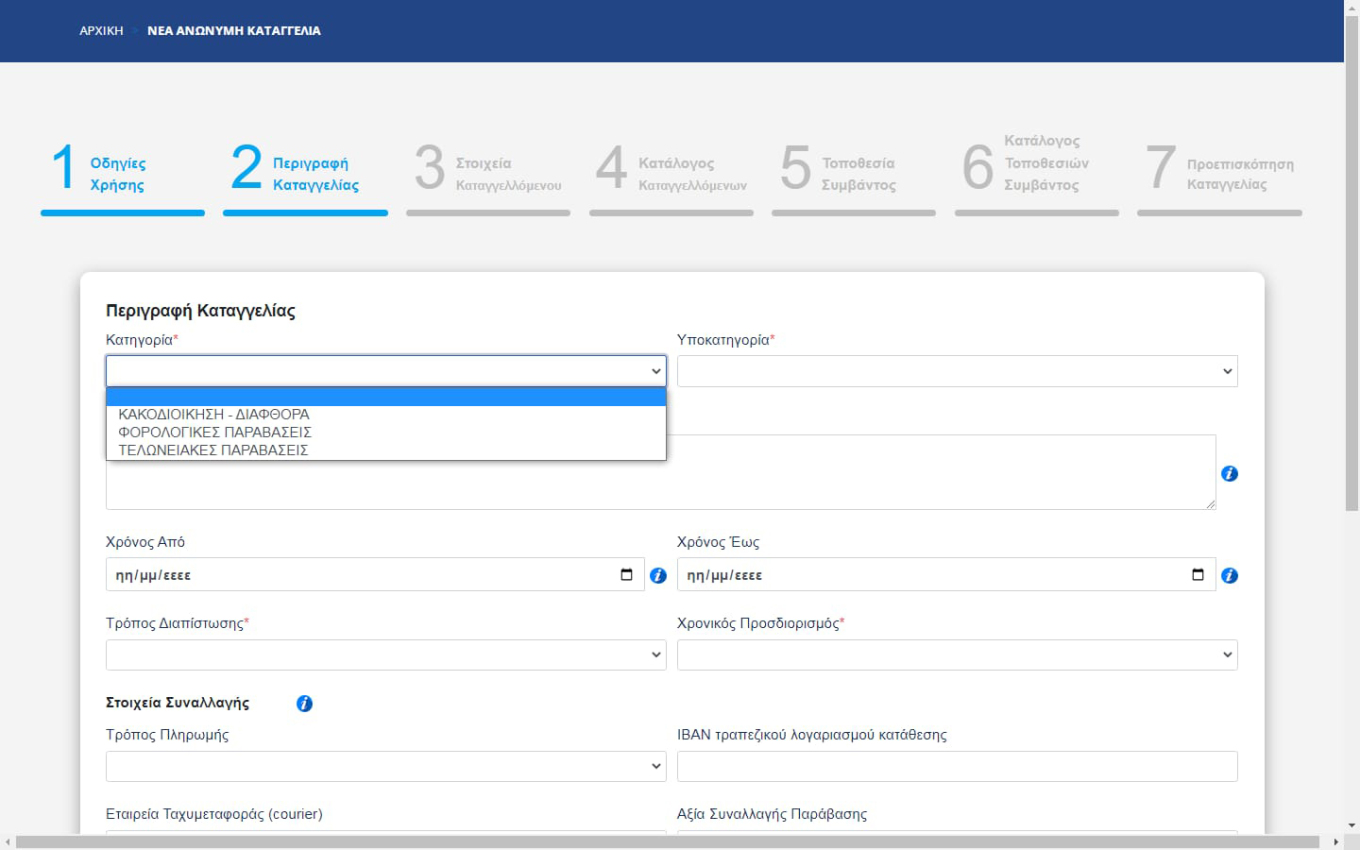Collapse the Κατηγορία dropdown

click(x=386, y=371)
